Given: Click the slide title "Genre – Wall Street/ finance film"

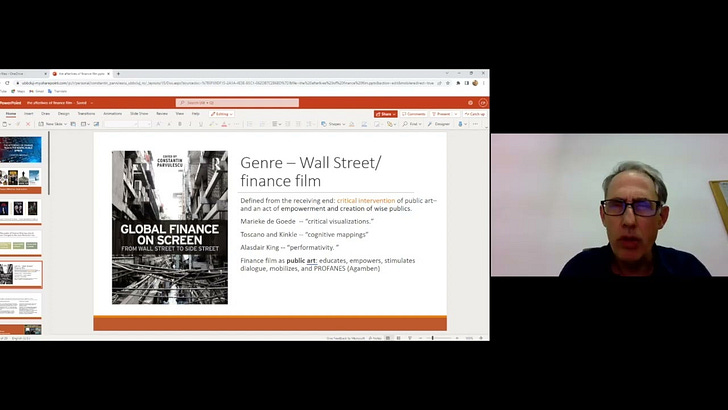Looking at the screenshot, I should (311, 171).
